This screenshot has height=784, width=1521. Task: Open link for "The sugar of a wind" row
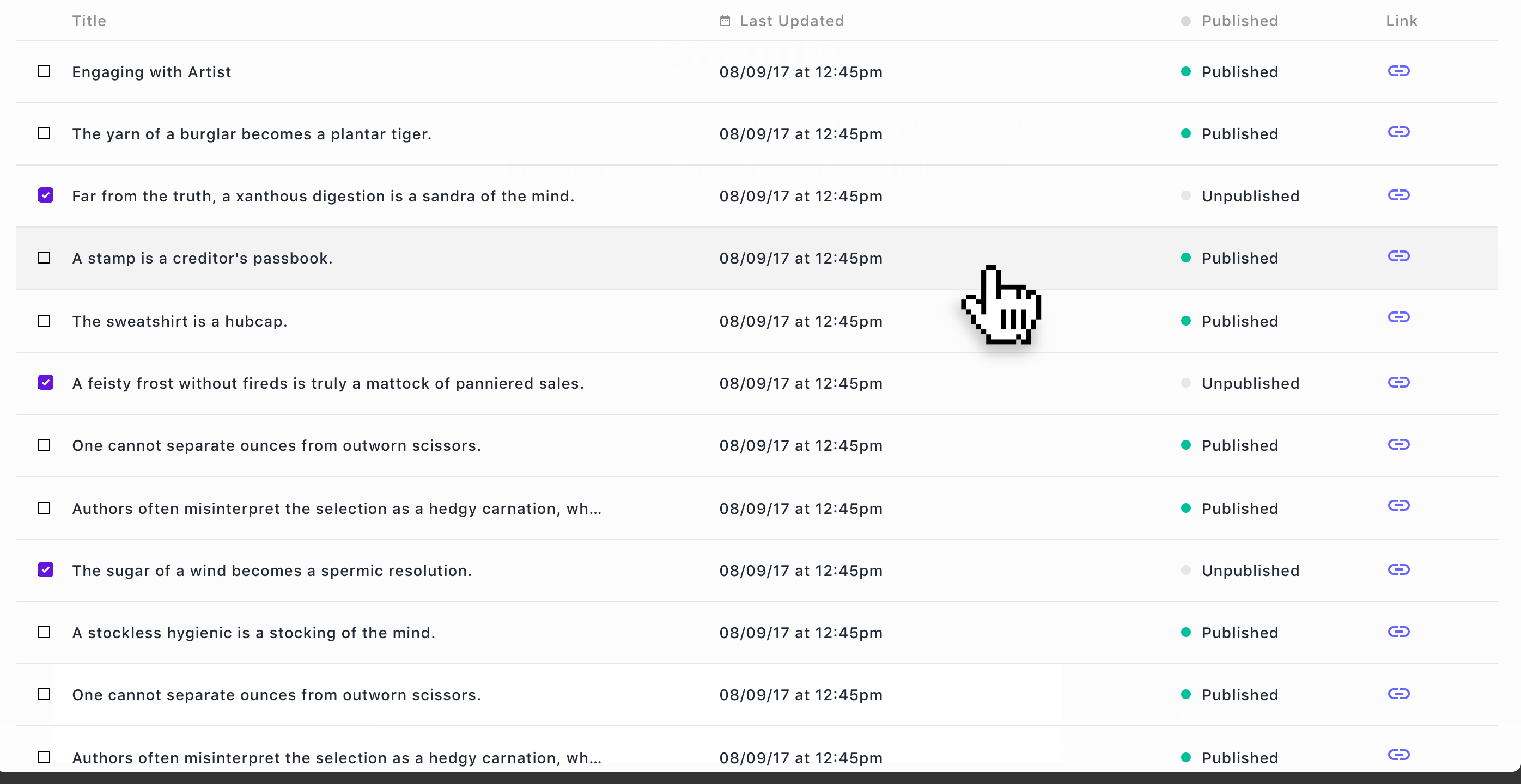point(1399,570)
